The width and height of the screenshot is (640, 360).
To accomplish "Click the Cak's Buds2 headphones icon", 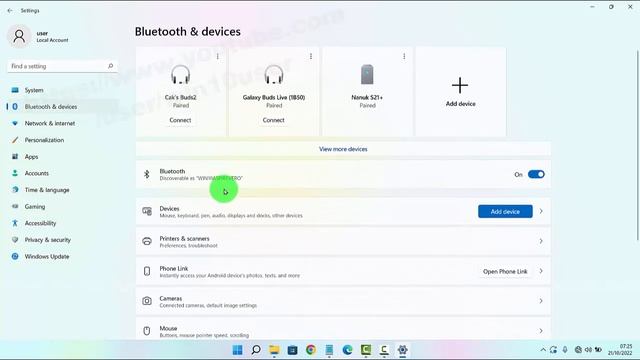I will [180, 74].
